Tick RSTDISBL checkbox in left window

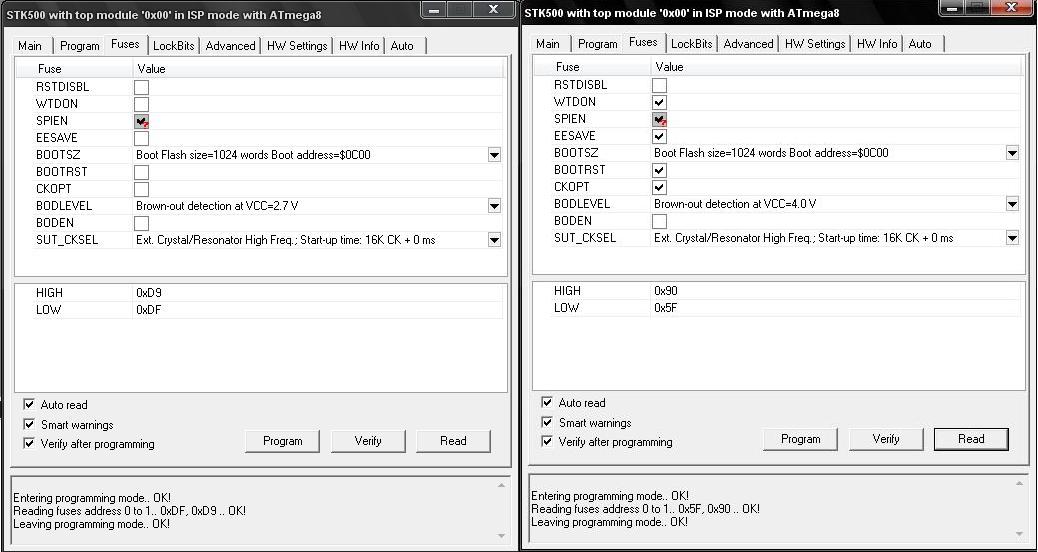click(x=141, y=87)
